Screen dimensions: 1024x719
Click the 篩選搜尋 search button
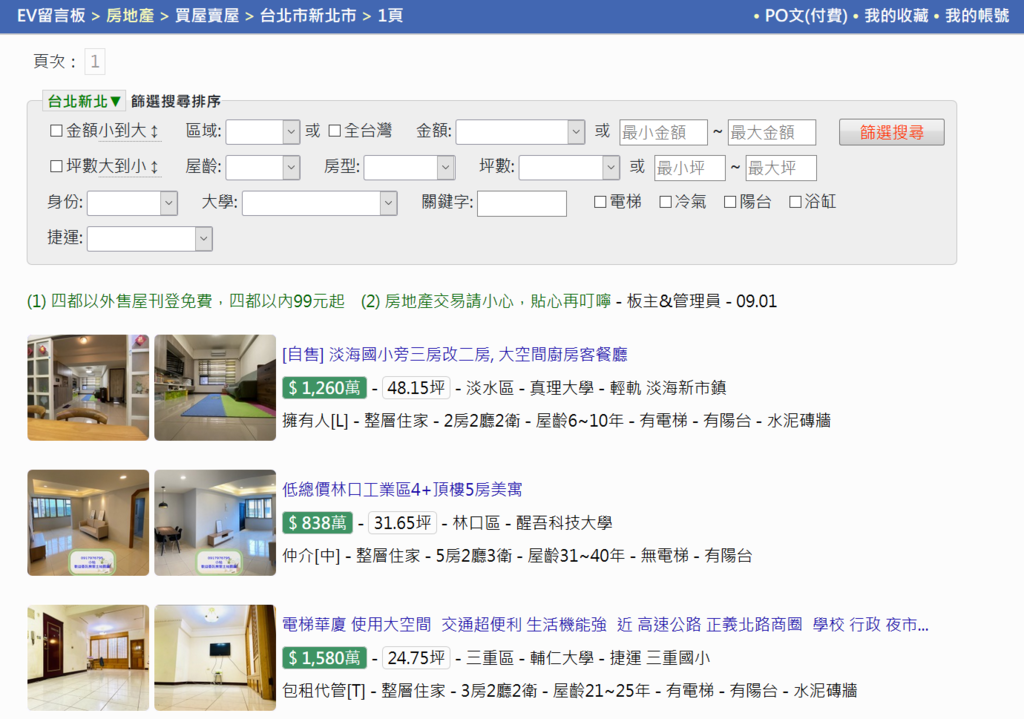pos(890,130)
